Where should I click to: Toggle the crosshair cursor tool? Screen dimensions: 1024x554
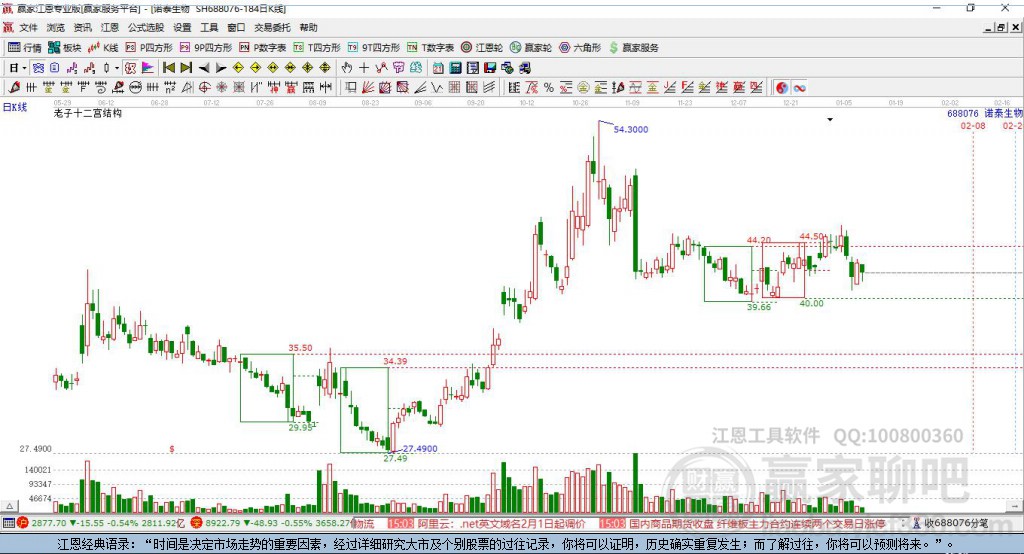coord(364,68)
